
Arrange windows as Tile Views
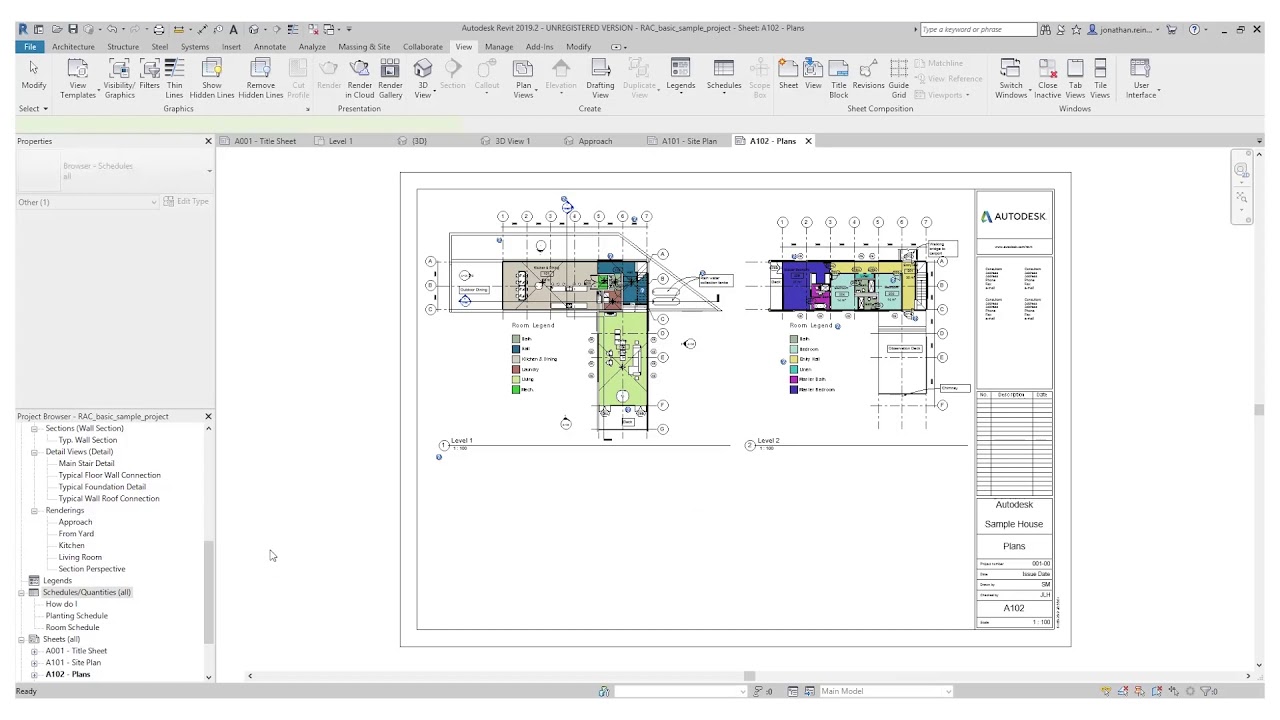pos(1100,78)
